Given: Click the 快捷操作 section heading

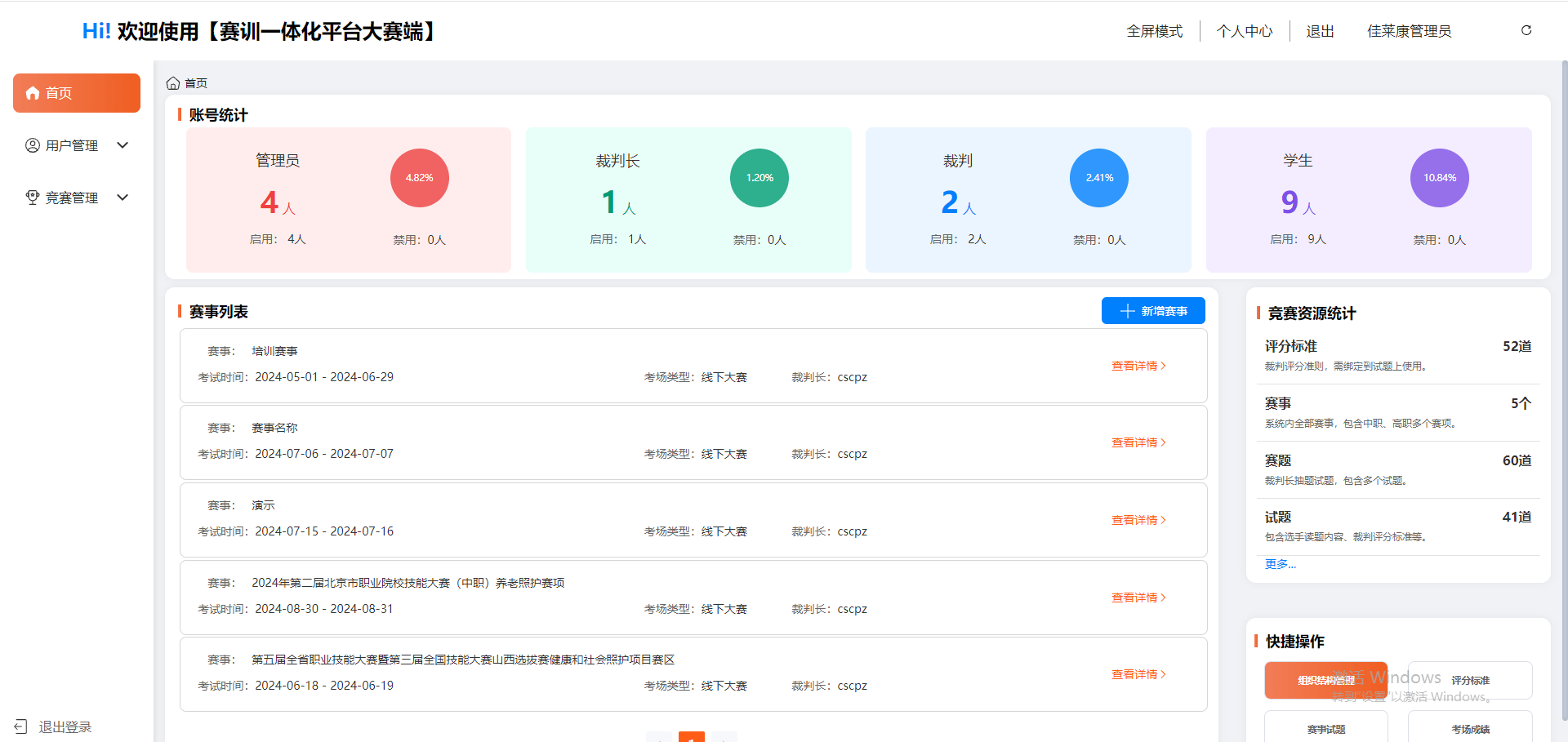Looking at the screenshot, I should [x=1295, y=642].
